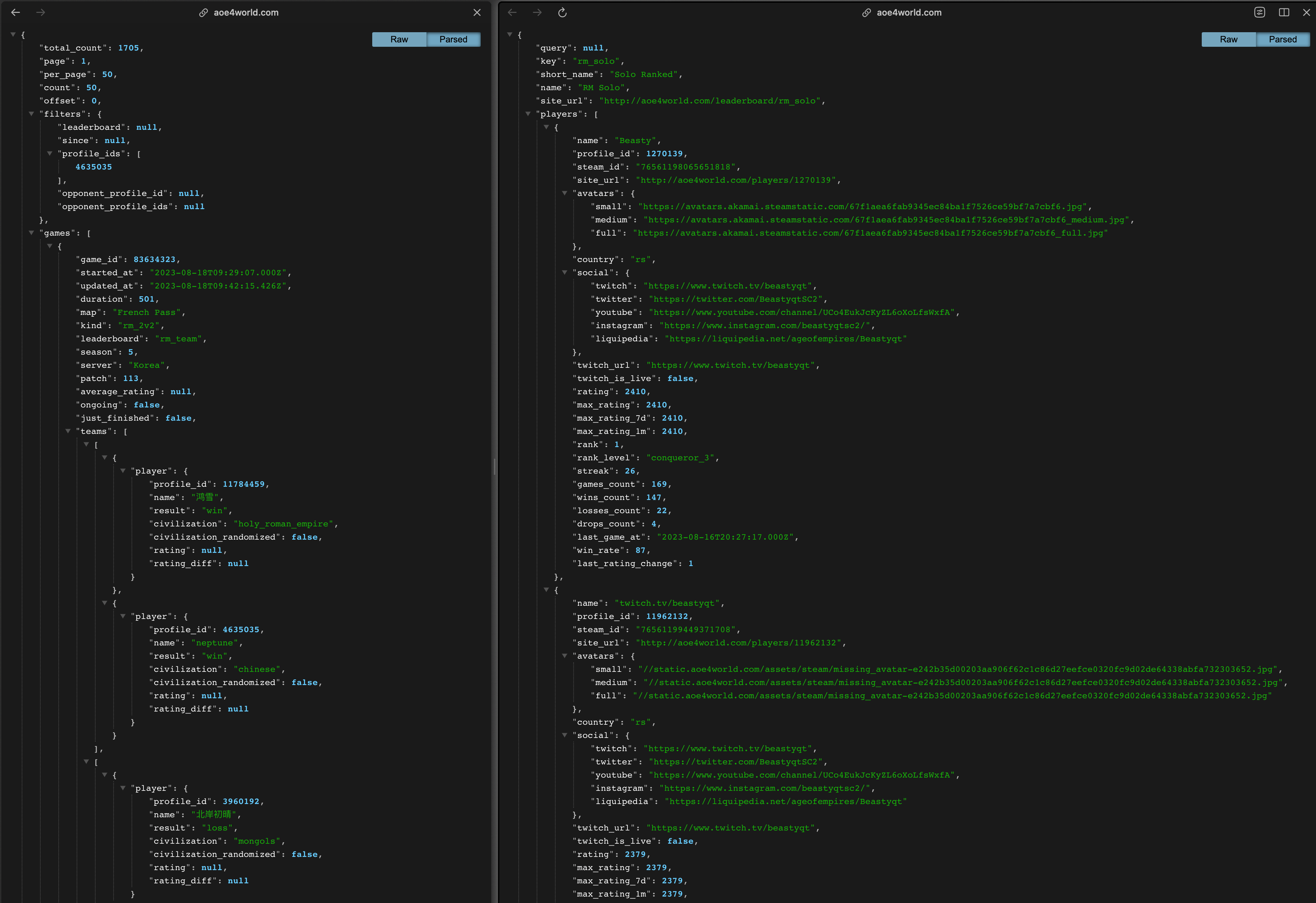The height and width of the screenshot is (903, 1316).
Task: Switch the right pane to Raw view
Action: (x=1228, y=39)
